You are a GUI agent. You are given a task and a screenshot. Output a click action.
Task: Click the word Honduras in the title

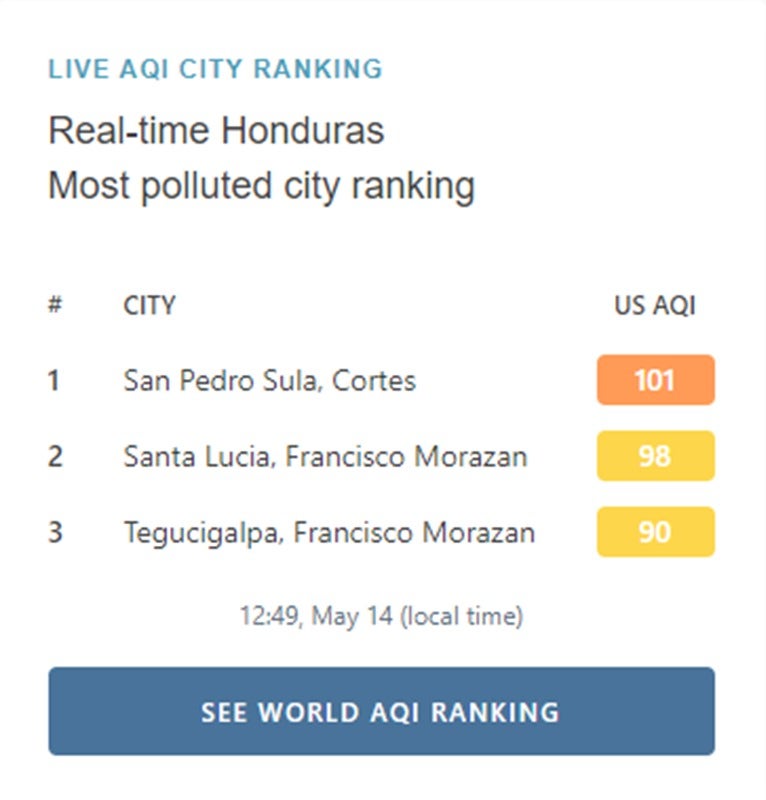click(302, 131)
